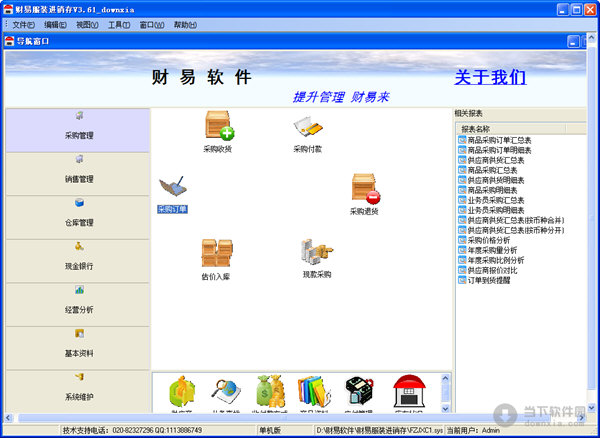Screen dimensions: 600x438
Task: Click the 关于我们 about us link
Action: pos(490,77)
